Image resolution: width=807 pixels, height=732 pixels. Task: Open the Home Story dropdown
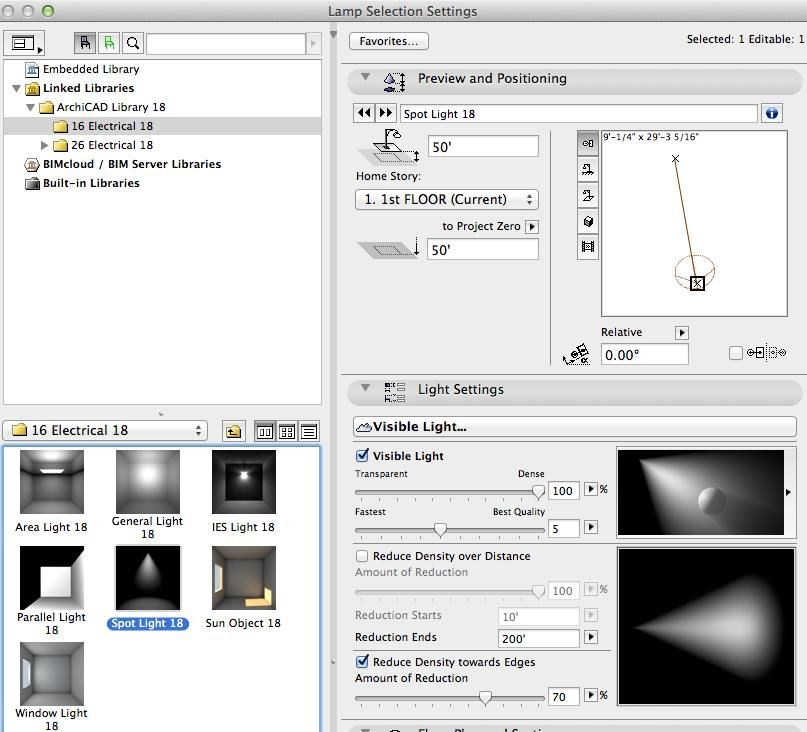click(447, 199)
